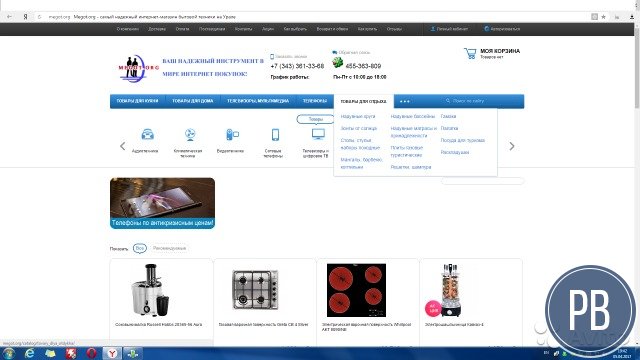Open the Russell Hobbs juicer product image

coord(150,290)
